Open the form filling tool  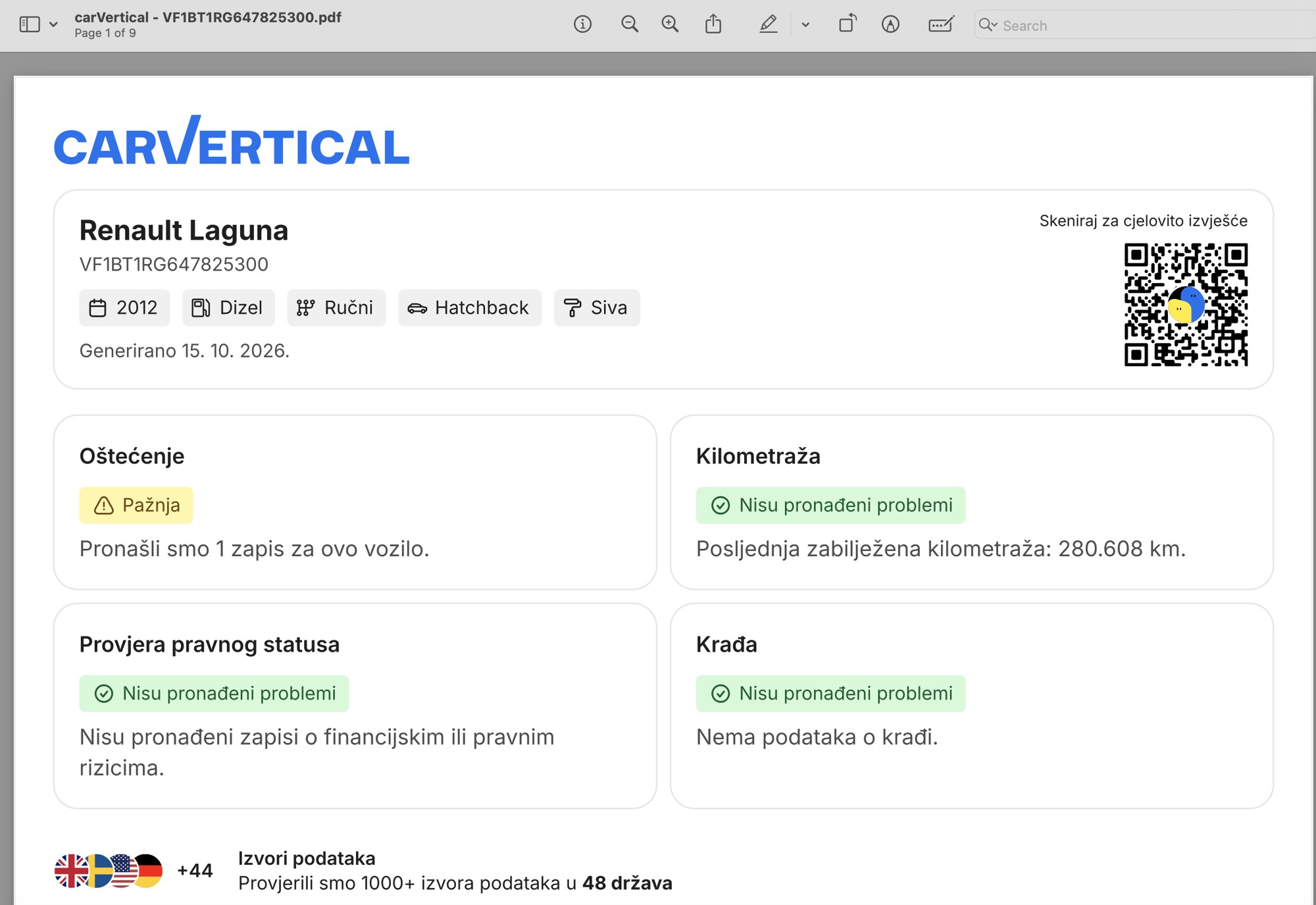tap(941, 24)
